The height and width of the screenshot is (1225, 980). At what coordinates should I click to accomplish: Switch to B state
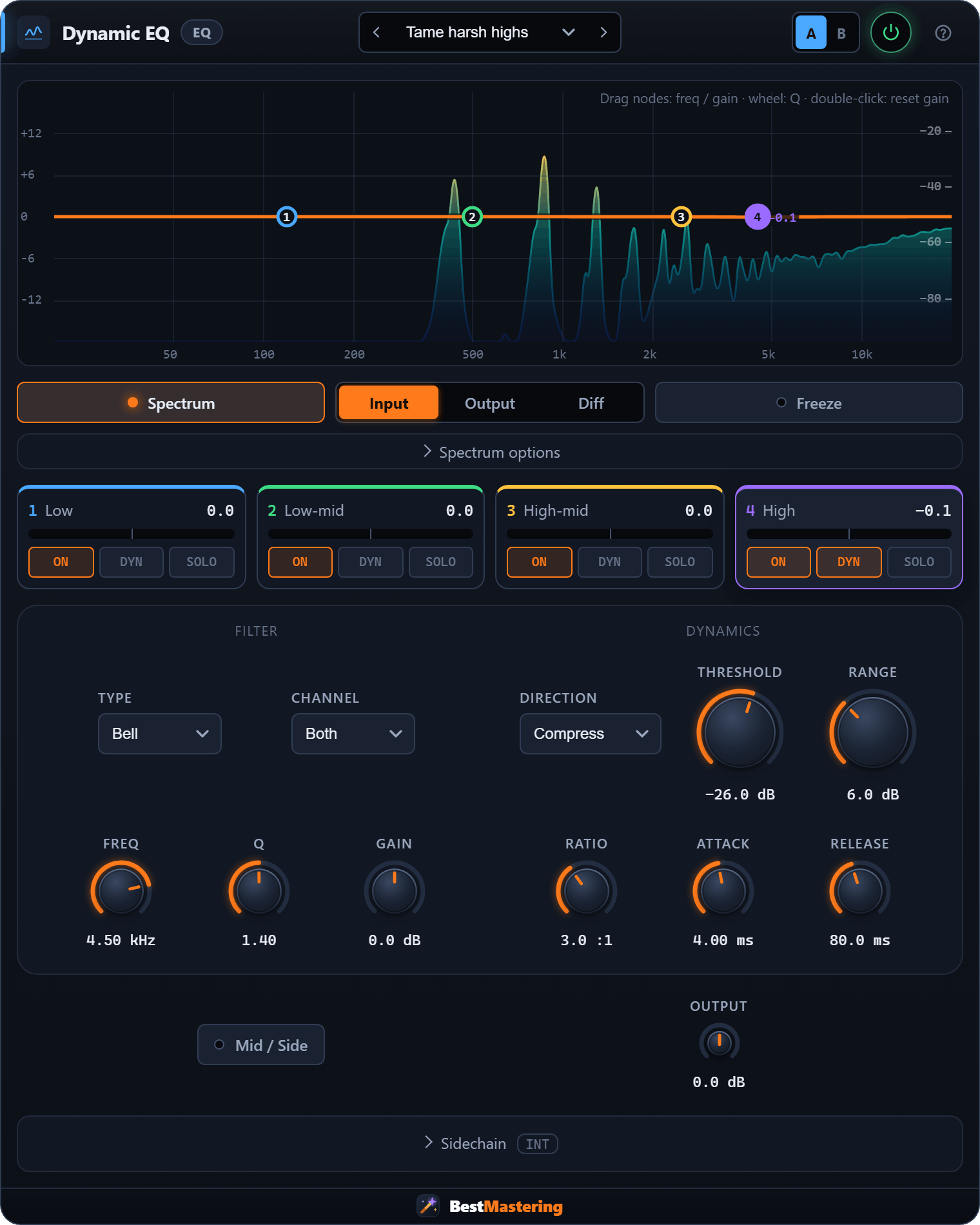tap(841, 33)
